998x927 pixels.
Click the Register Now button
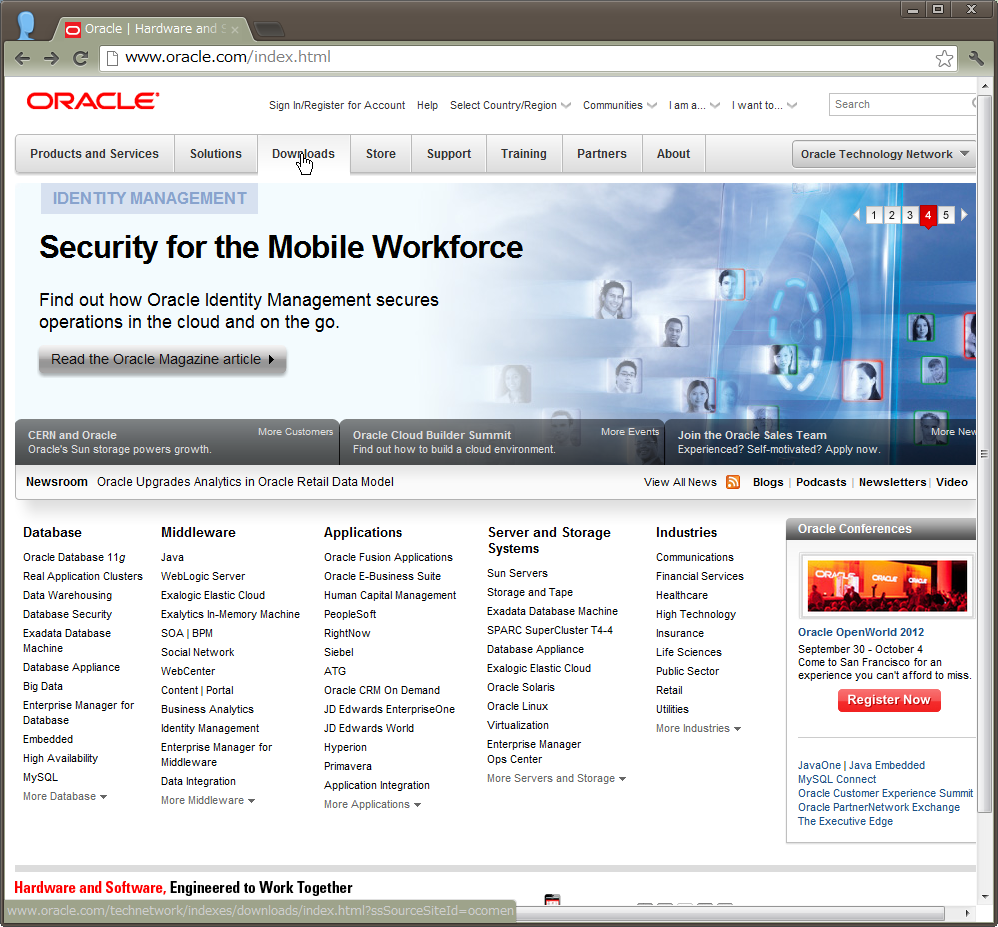coord(889,700)
